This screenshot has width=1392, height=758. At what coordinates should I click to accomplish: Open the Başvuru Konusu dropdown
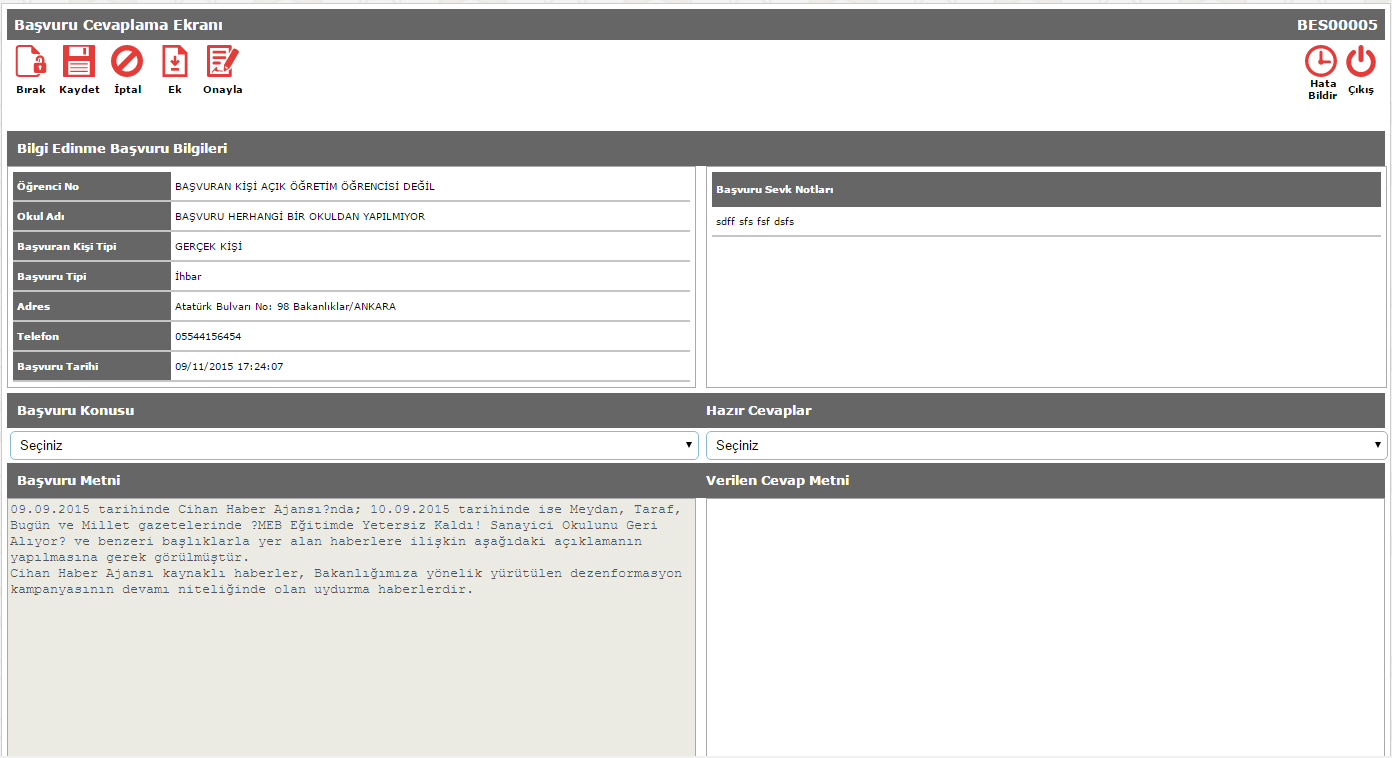[354, 445]
